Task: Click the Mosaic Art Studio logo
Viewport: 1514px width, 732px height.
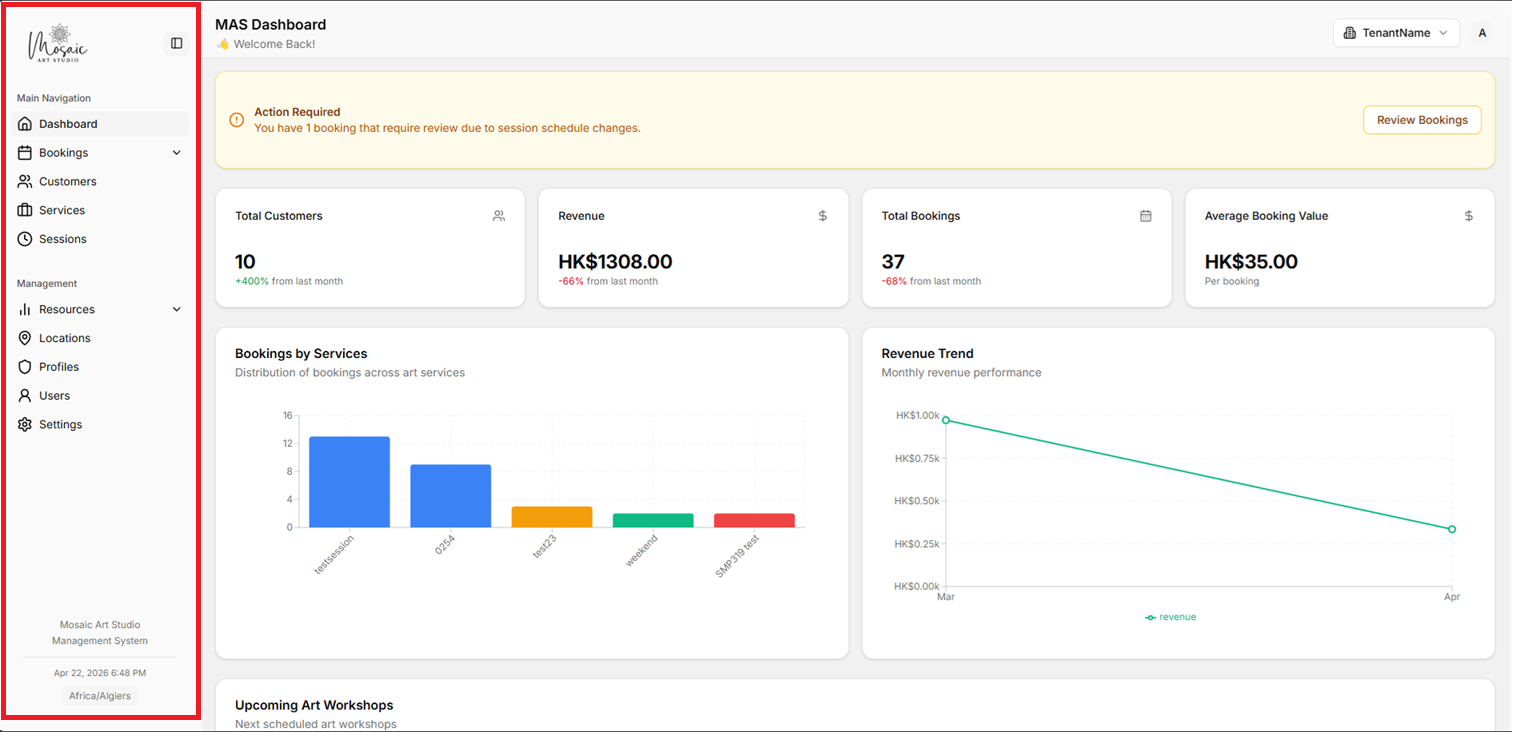Action: coord(57,43)
